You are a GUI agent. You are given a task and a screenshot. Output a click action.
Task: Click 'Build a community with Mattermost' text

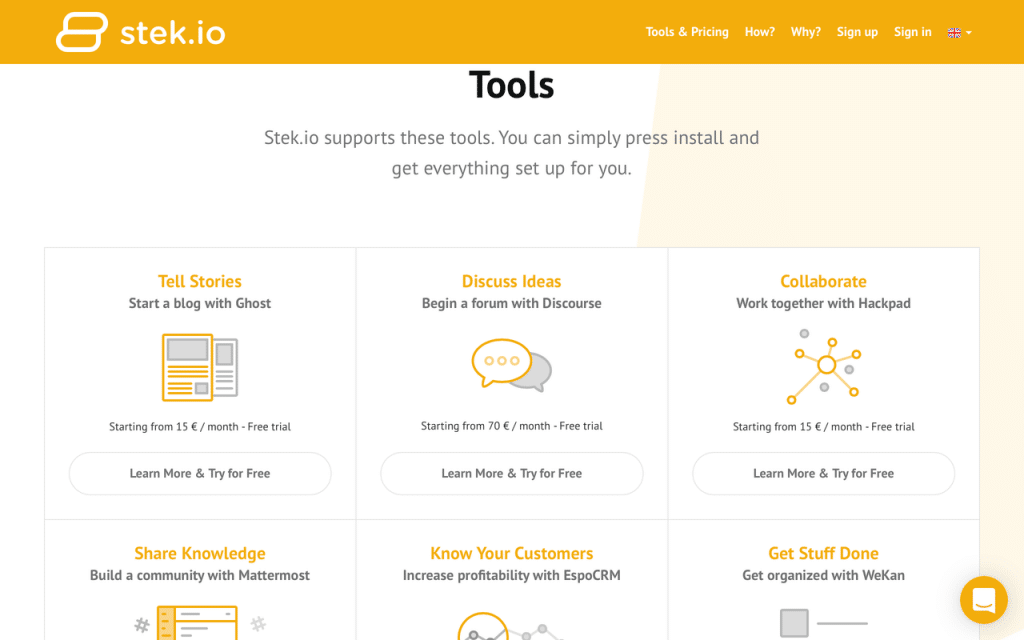coord(200,575)
